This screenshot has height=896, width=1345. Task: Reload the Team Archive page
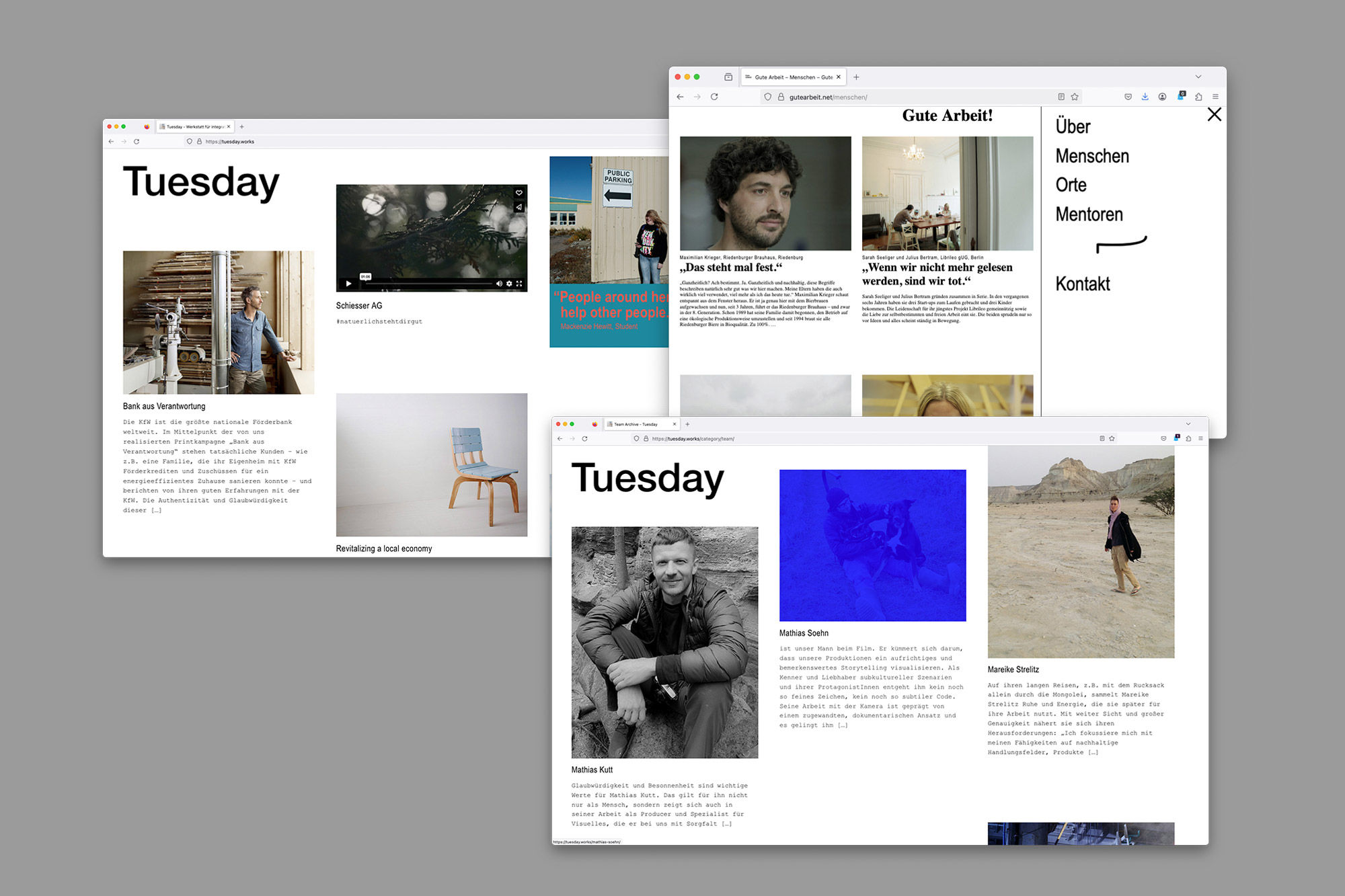tap(584, 438)
